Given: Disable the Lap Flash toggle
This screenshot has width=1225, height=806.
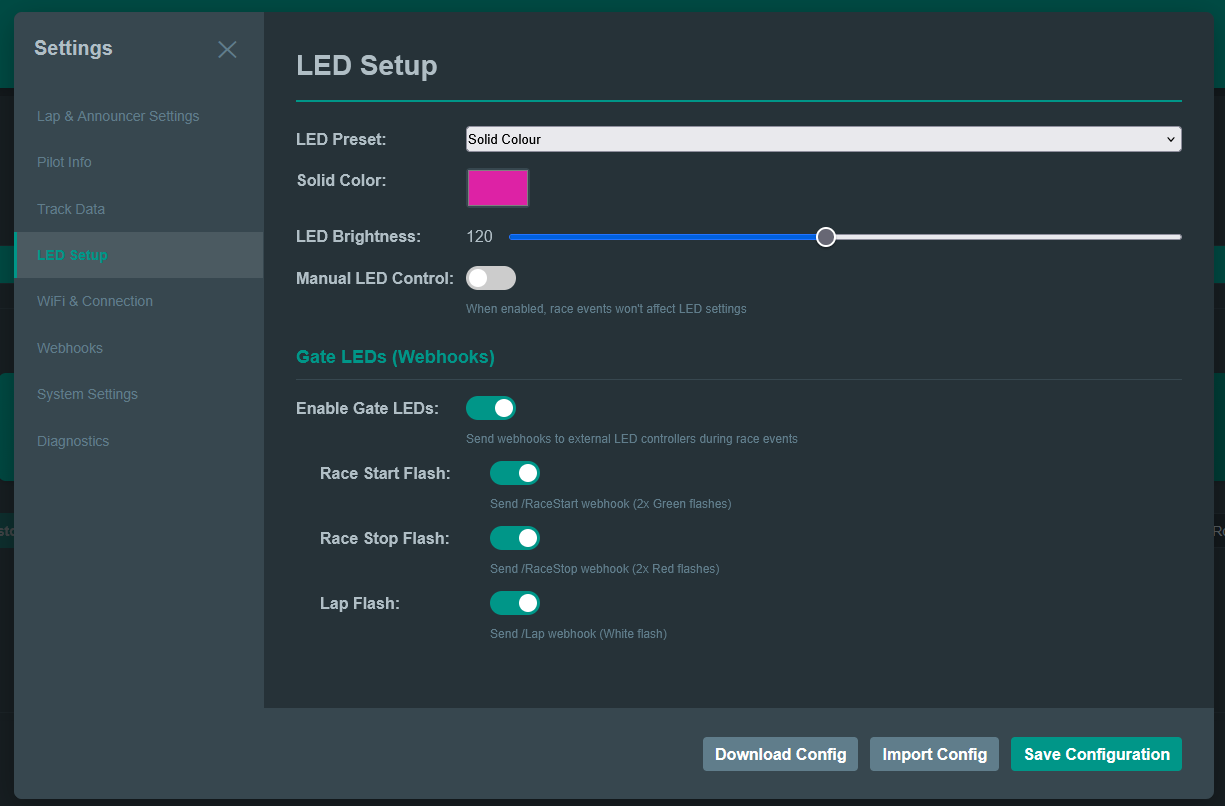Looking at the screenshot, I should tap(515, 603).
